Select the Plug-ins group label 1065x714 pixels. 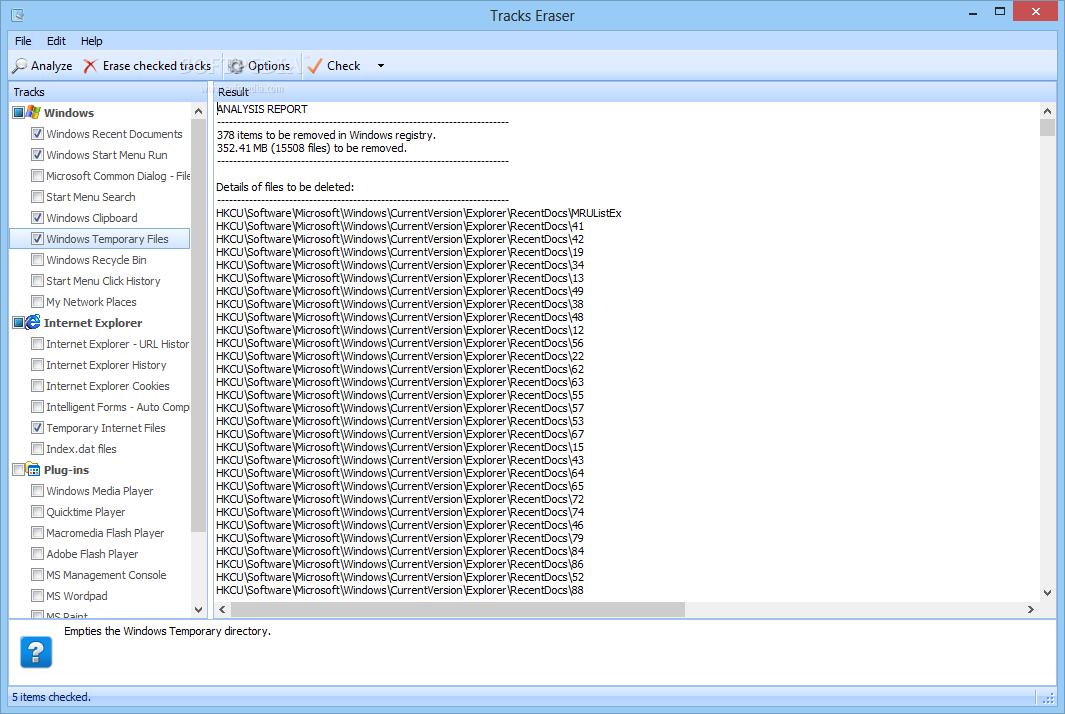[66, 469]
